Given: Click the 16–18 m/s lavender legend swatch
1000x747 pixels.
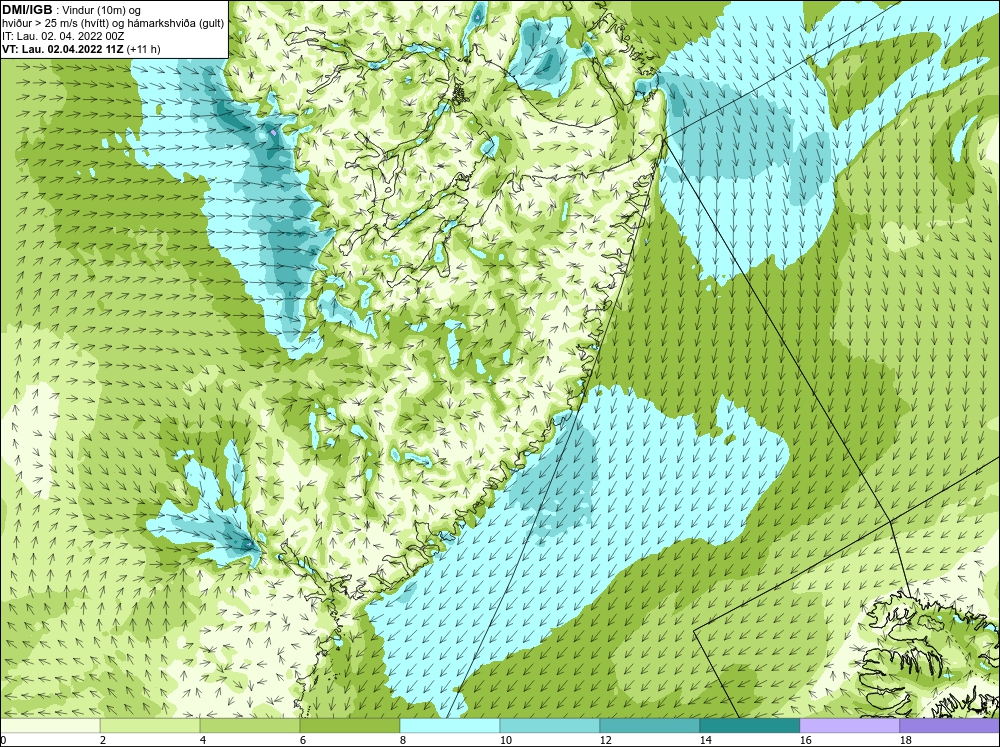Looking at the screenshot, I should point(849,726).
